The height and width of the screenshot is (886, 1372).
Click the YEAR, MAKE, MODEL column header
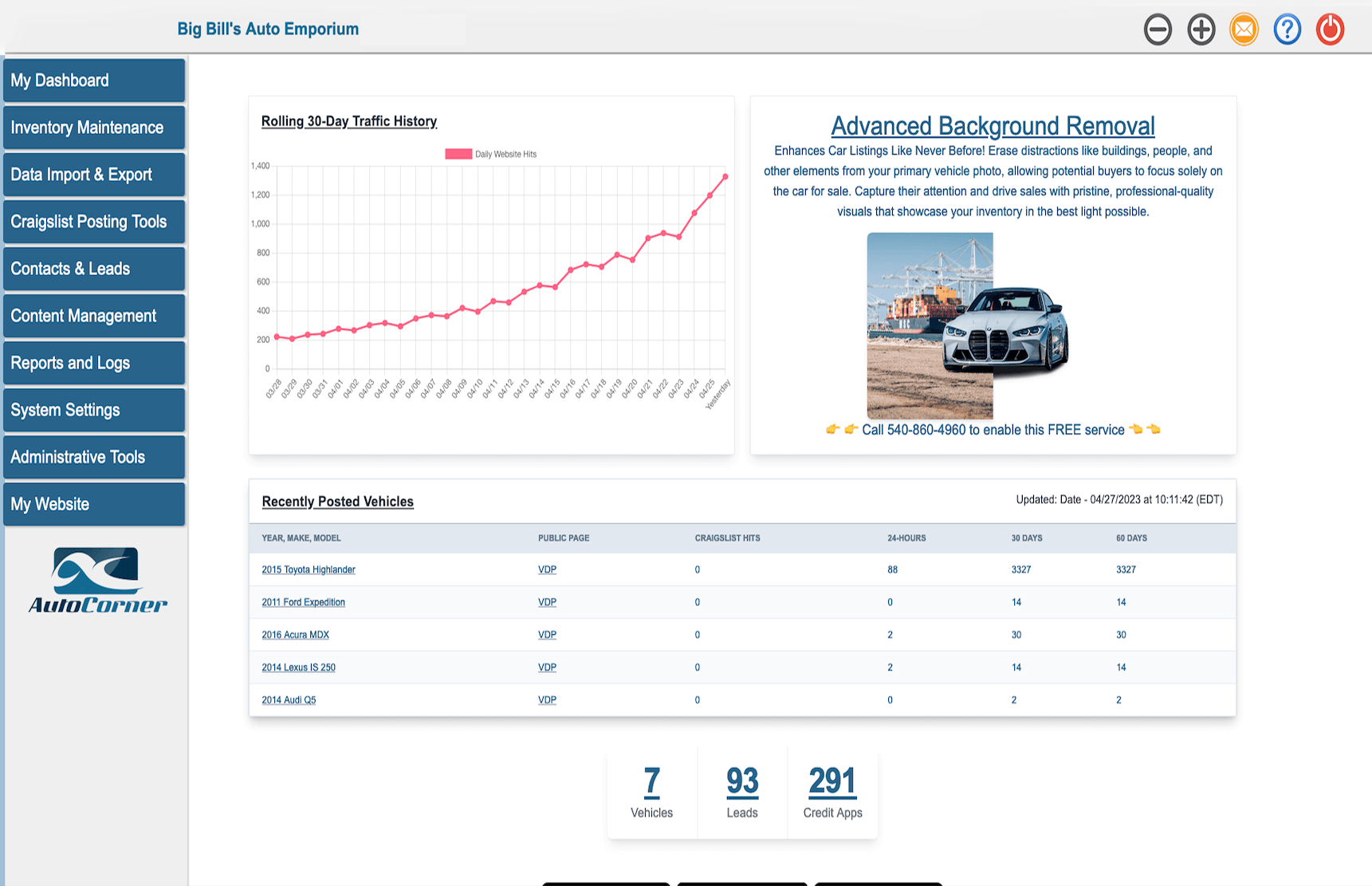click(301, 538)
